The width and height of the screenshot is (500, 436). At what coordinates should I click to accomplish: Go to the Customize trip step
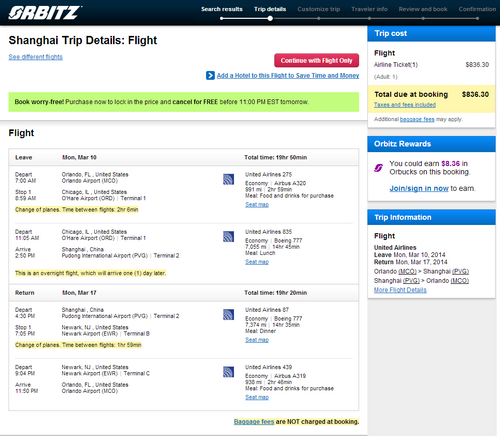(319, 9)
